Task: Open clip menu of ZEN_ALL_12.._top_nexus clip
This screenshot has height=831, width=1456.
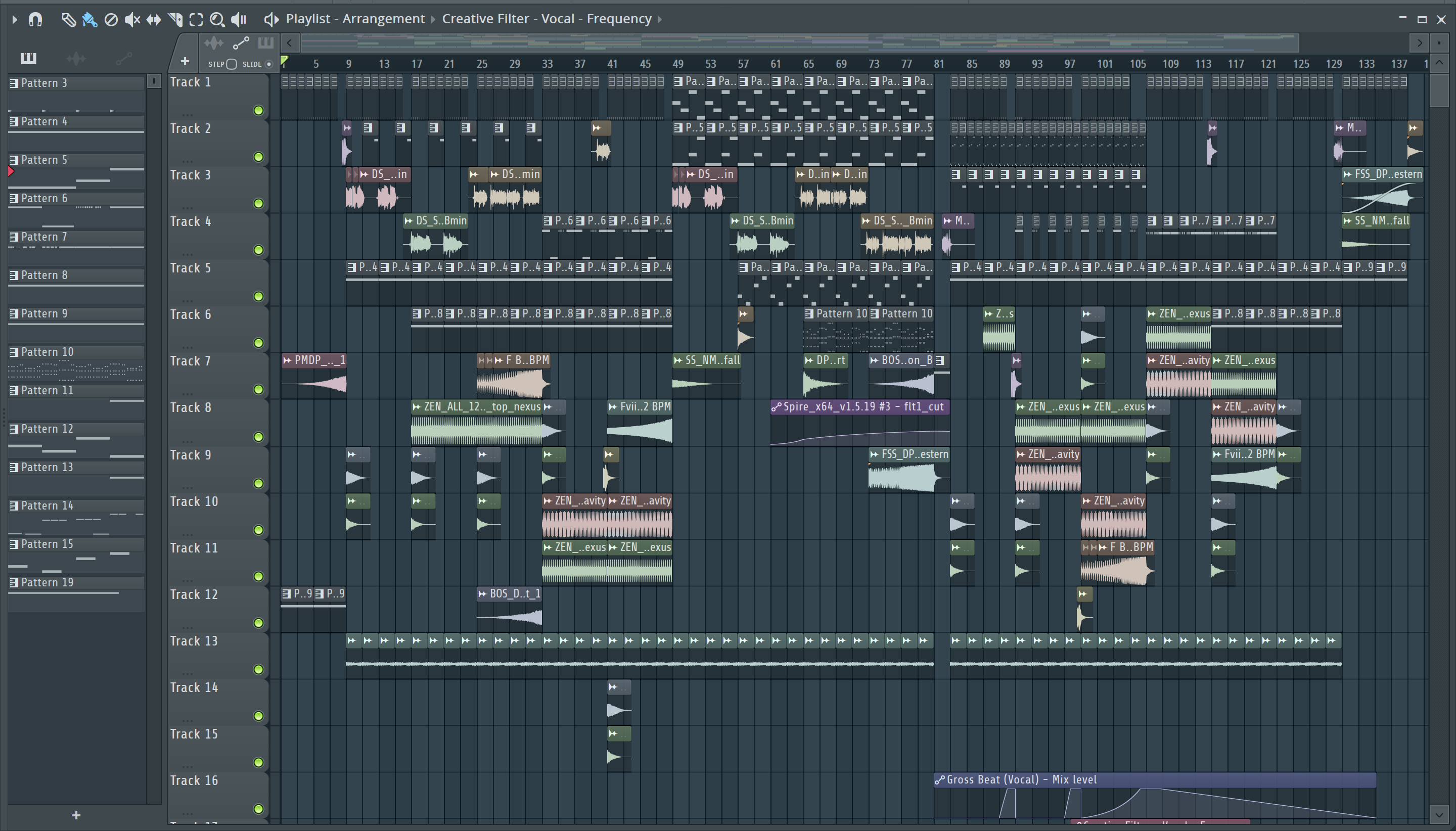Action: (x=417, y=407)
